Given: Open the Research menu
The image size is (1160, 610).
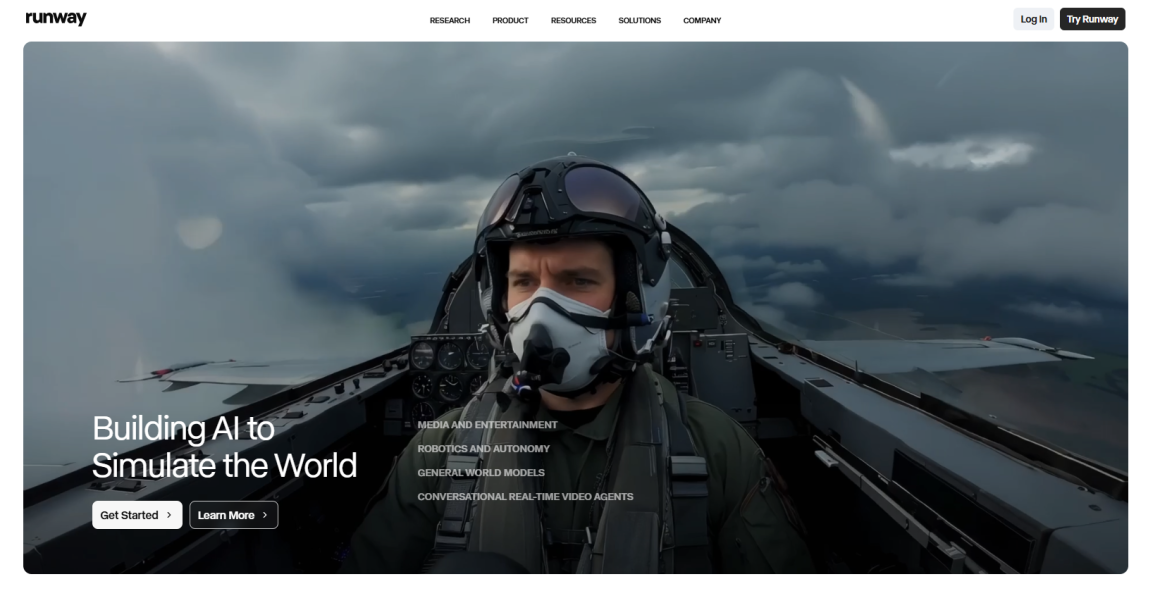Looking at the screenshot, I should 449,20.
